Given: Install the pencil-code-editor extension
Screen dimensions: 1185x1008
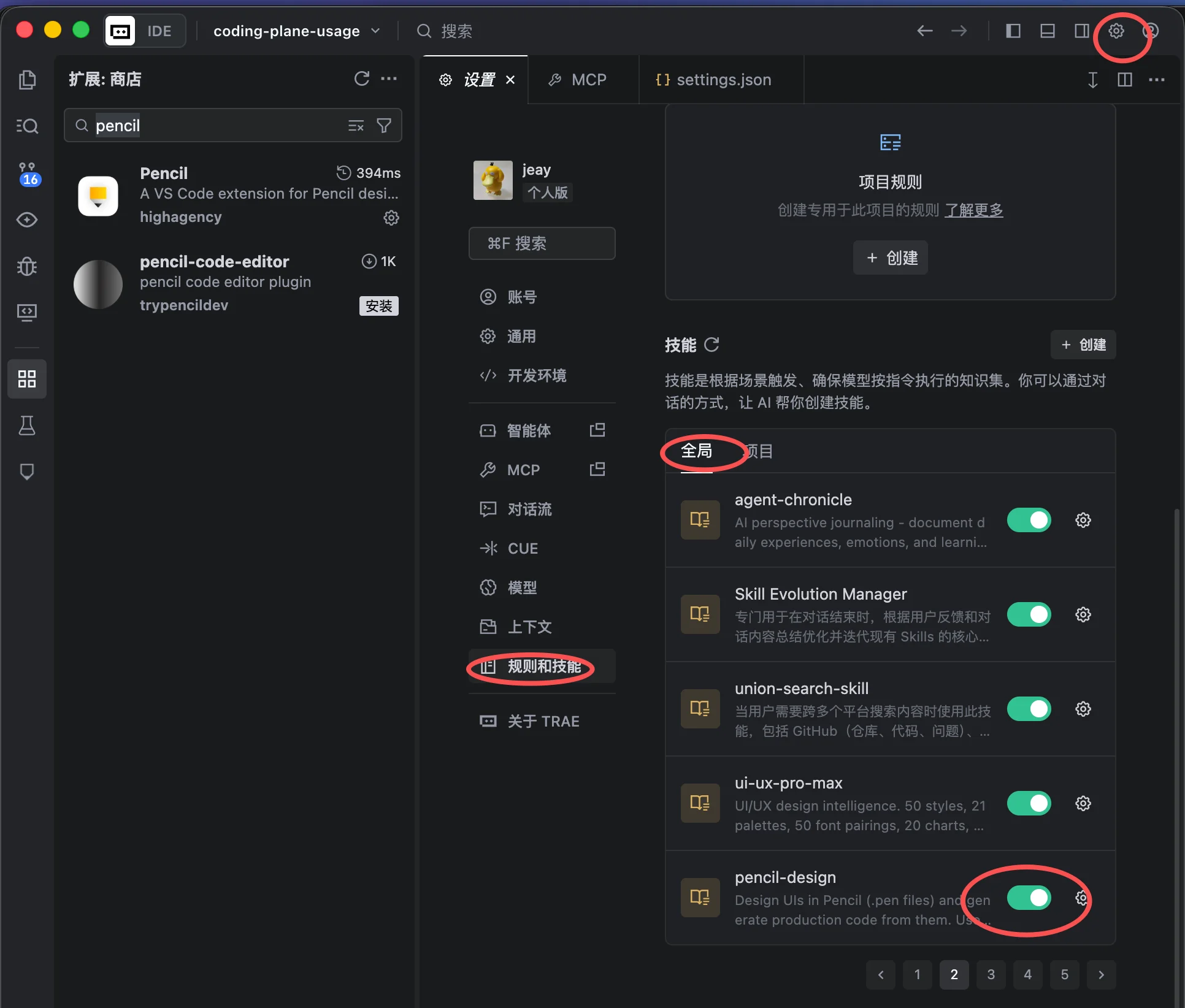Looking at the screenshot, I should click(x=378, y=306).
